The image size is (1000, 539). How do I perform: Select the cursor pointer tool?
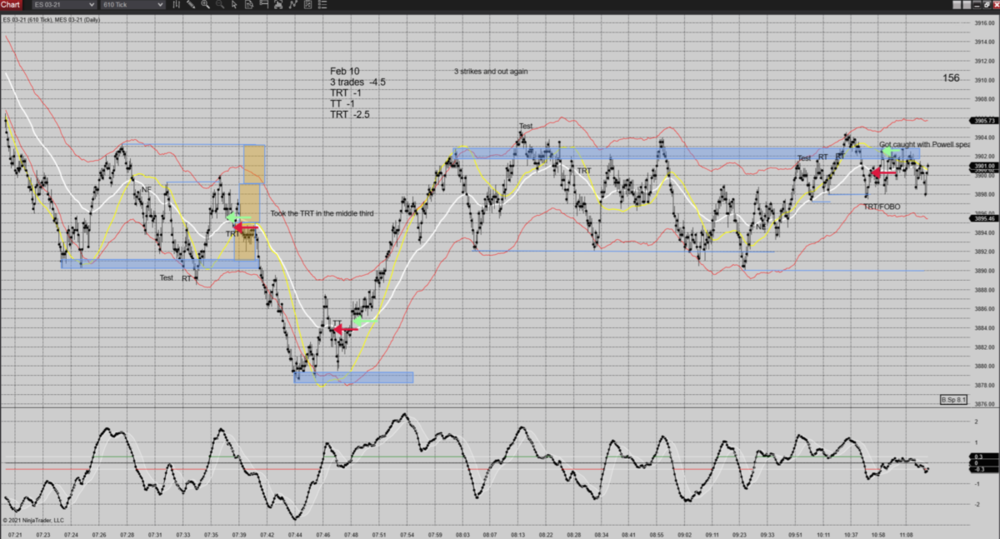(x=232, y=5)
